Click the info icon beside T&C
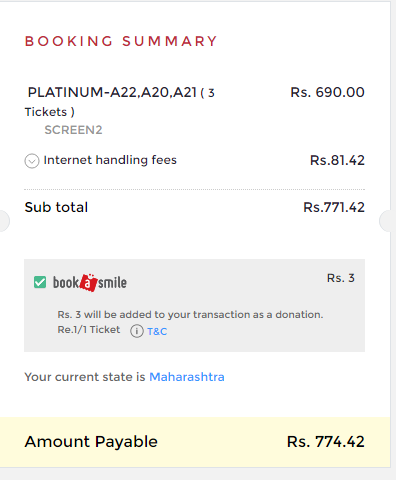This screenshot has width=396, height=480. pos(137,331)
